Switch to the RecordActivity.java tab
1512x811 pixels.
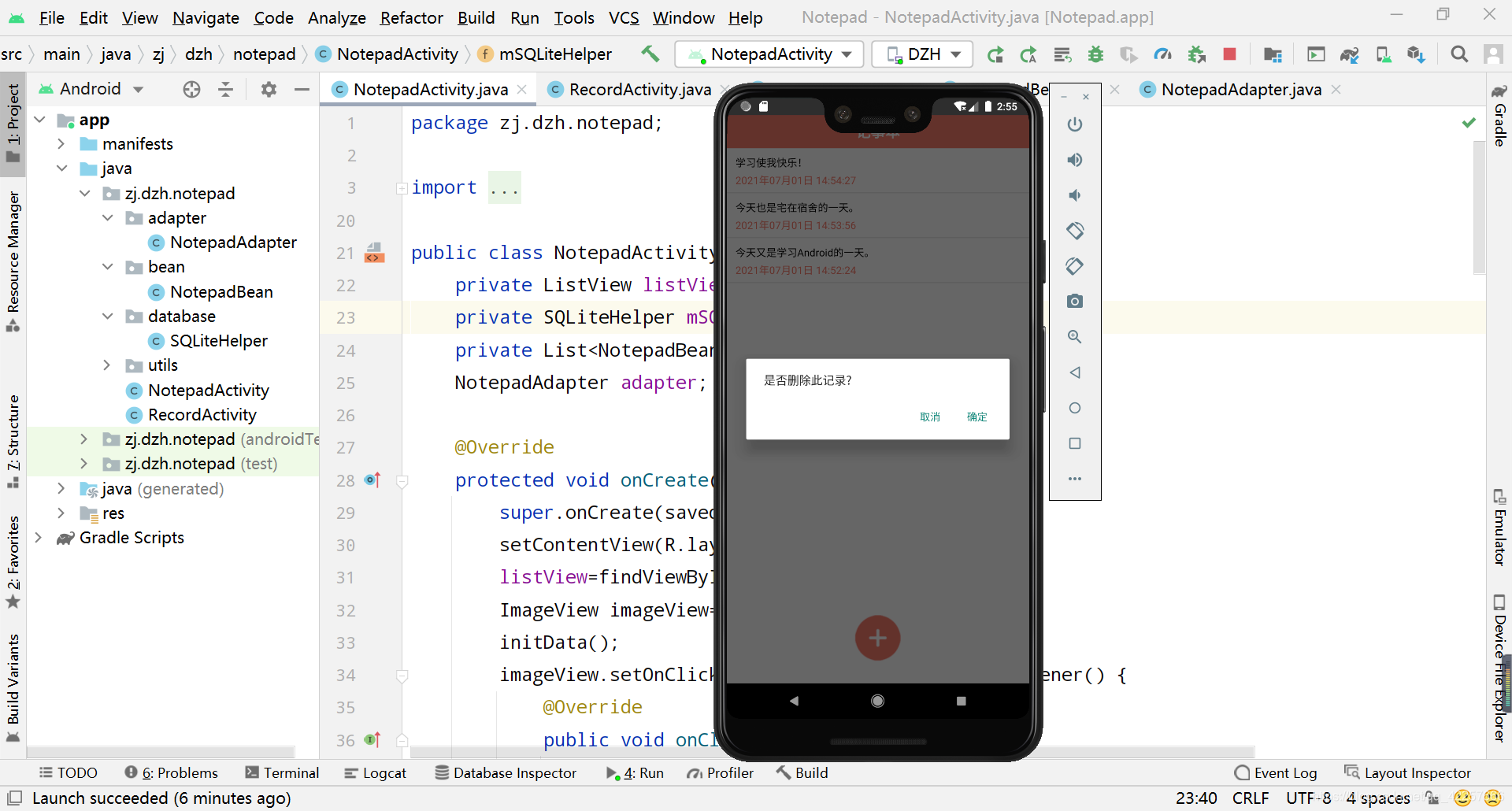tap(639, 90)
